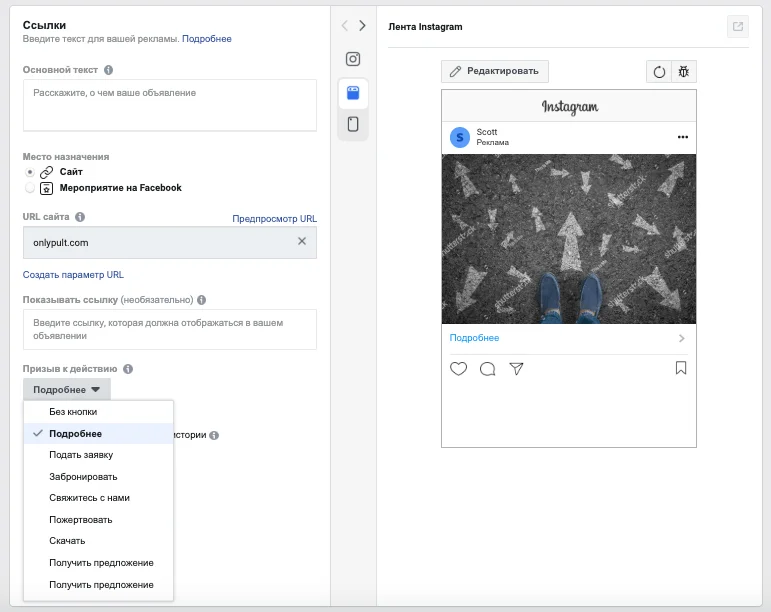Image resolution: width=771 pixels, height=612 pixels.
Task: Click into the Основной текст field
Action: pyautogui.click(x=169, y=105)
